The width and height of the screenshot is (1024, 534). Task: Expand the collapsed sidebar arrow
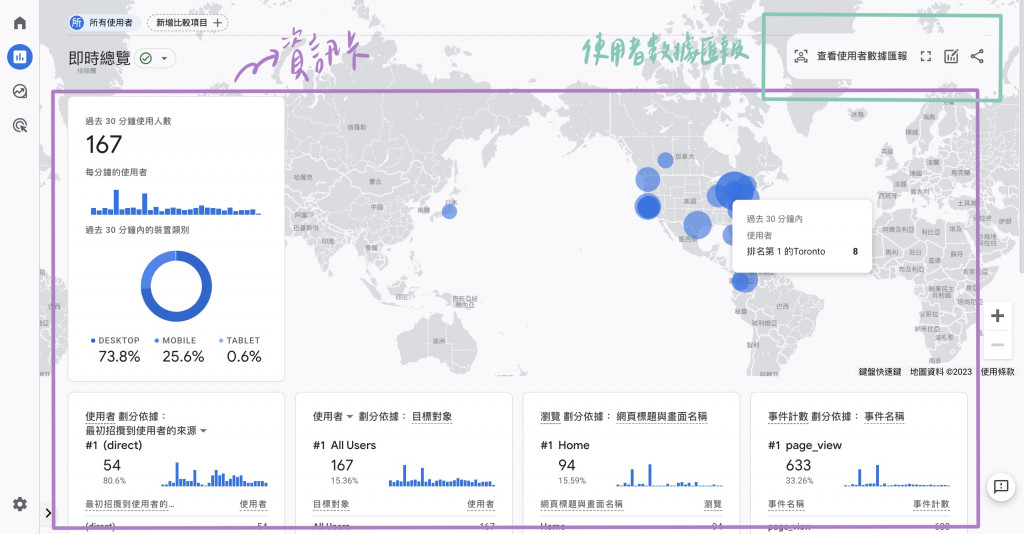coord(48,512)
